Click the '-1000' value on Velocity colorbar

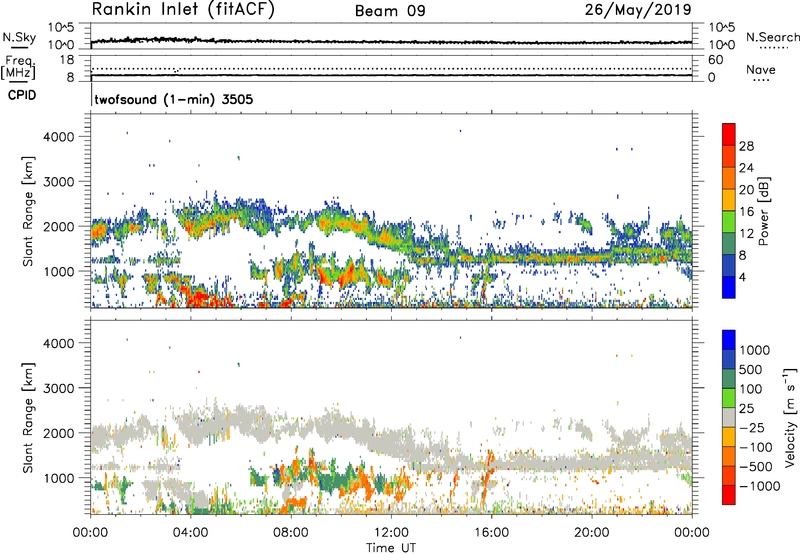tap(760, 486)
